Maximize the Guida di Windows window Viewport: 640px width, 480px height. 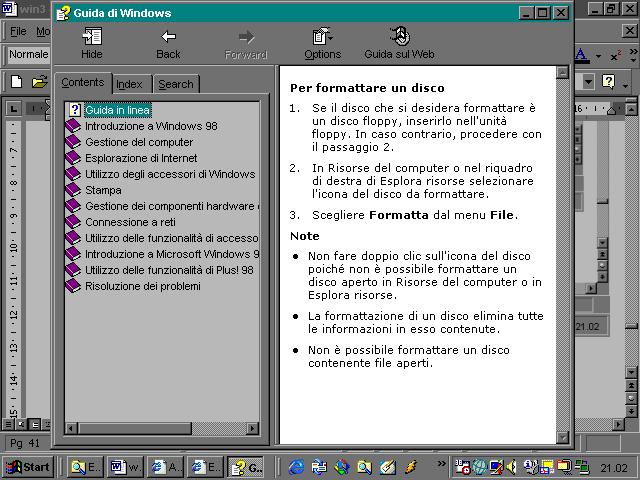pyautogui.click(x=542, y=13)
